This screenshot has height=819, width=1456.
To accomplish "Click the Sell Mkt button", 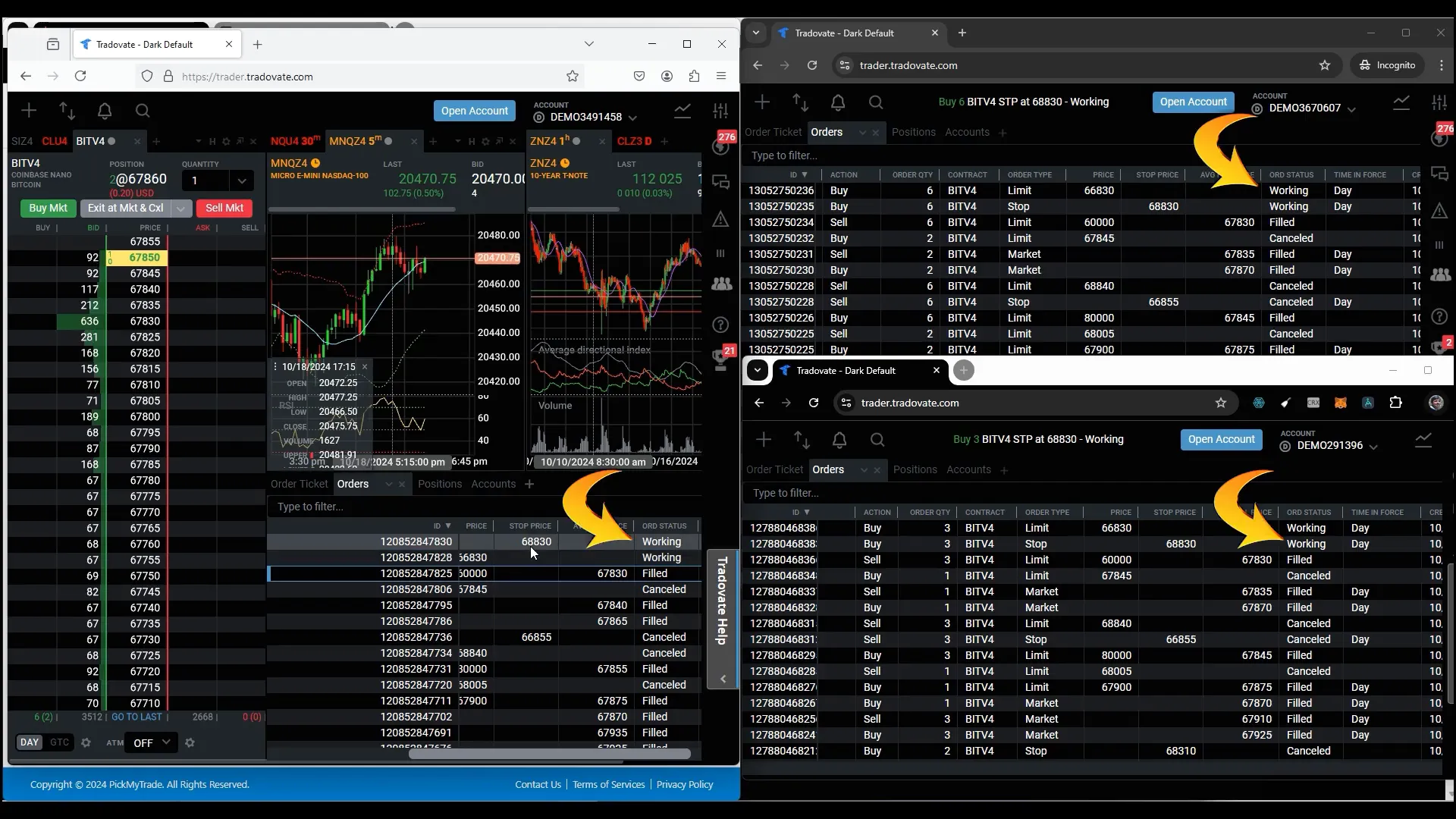I will [224, 208].
